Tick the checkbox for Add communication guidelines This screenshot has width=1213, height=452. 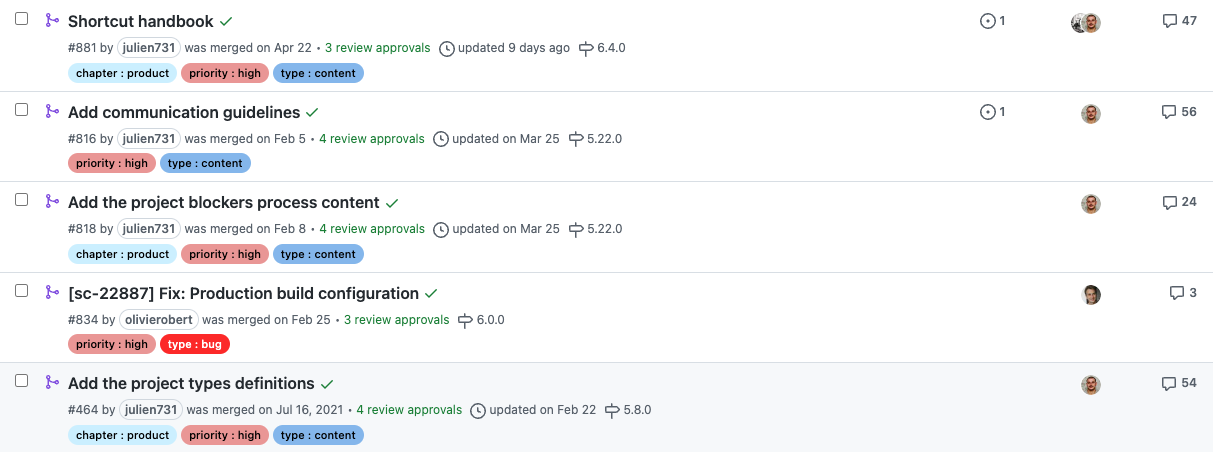click(x=21, y=109)
